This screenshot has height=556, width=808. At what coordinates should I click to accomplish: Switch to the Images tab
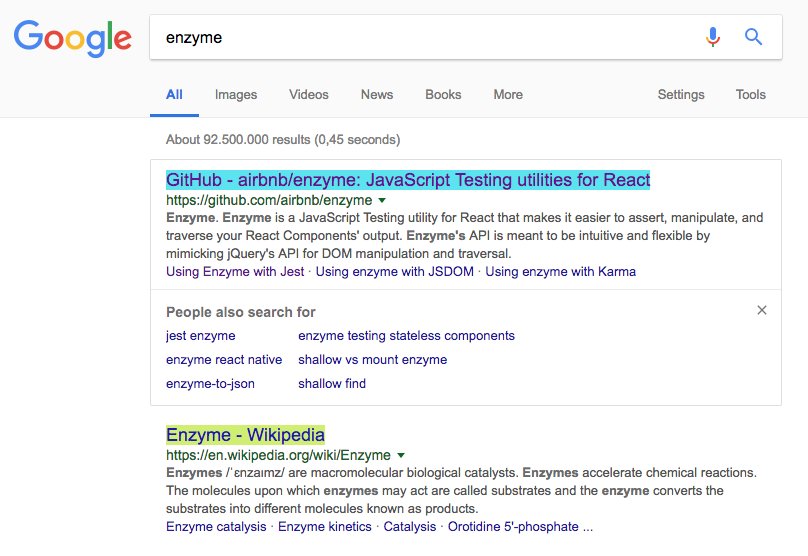tap(236, 94)
